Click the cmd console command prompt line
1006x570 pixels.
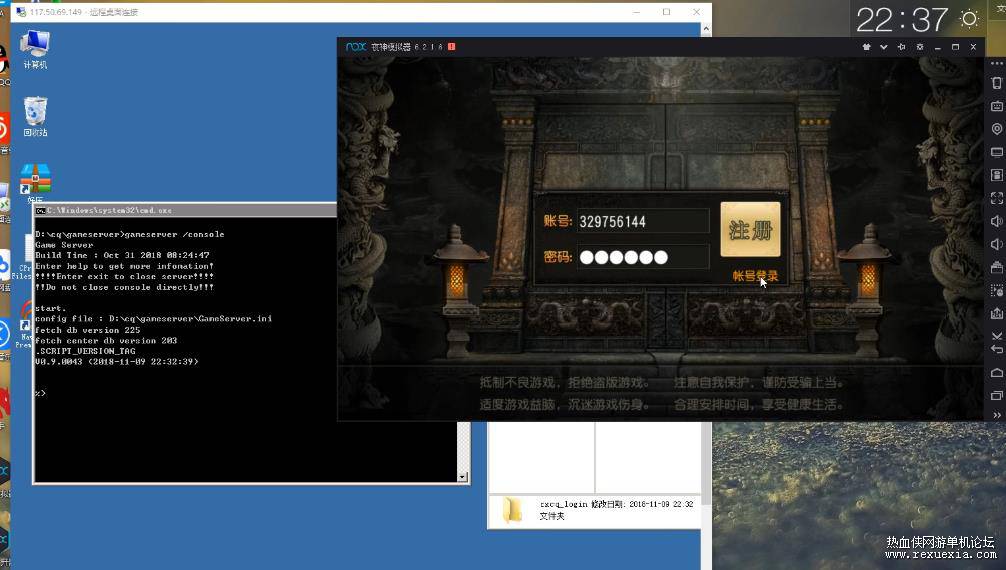[x=40, y=393]
